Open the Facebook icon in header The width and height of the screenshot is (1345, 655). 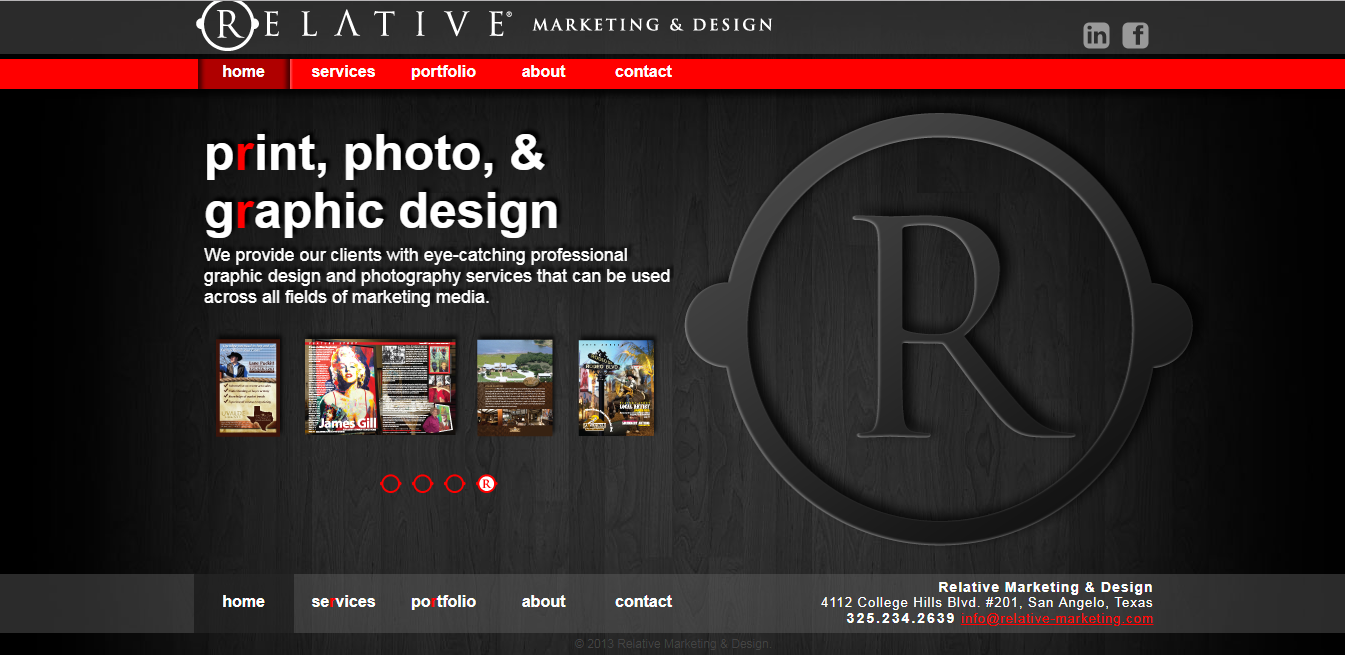[1135, 36]
